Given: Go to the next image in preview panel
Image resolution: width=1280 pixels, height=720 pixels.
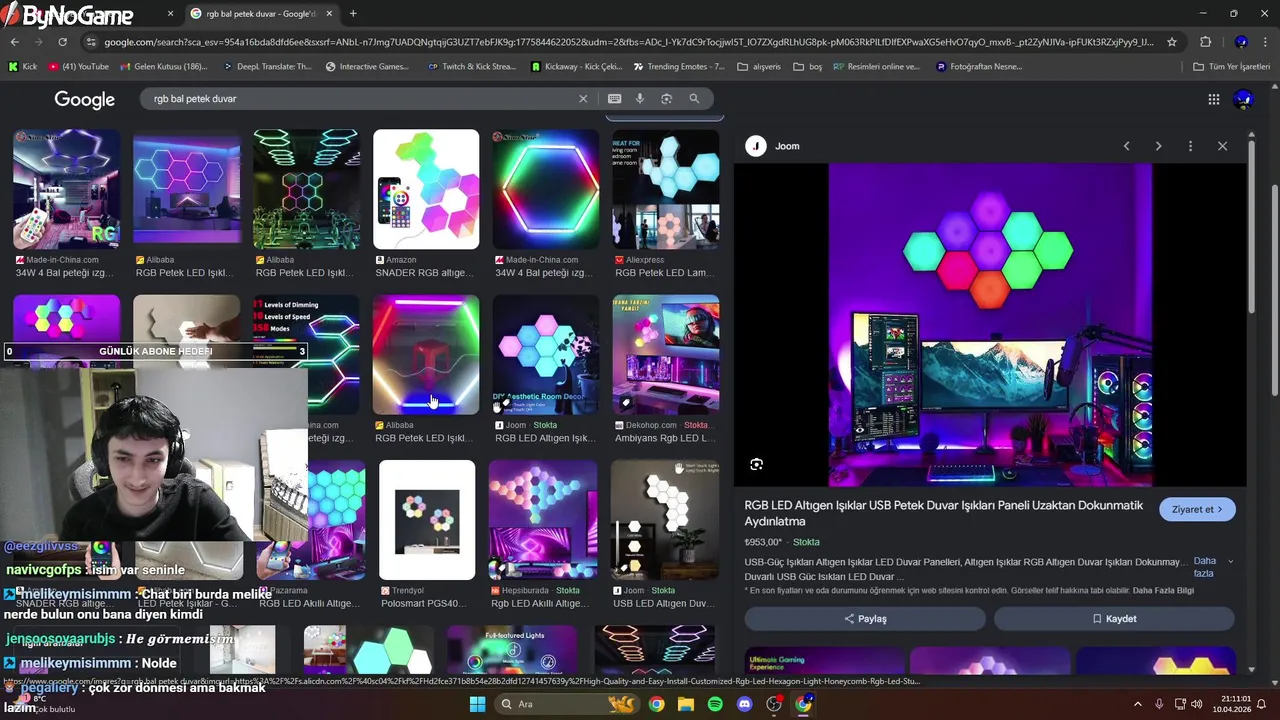Looking at the screenshot, I should [x=1158, y=146].
